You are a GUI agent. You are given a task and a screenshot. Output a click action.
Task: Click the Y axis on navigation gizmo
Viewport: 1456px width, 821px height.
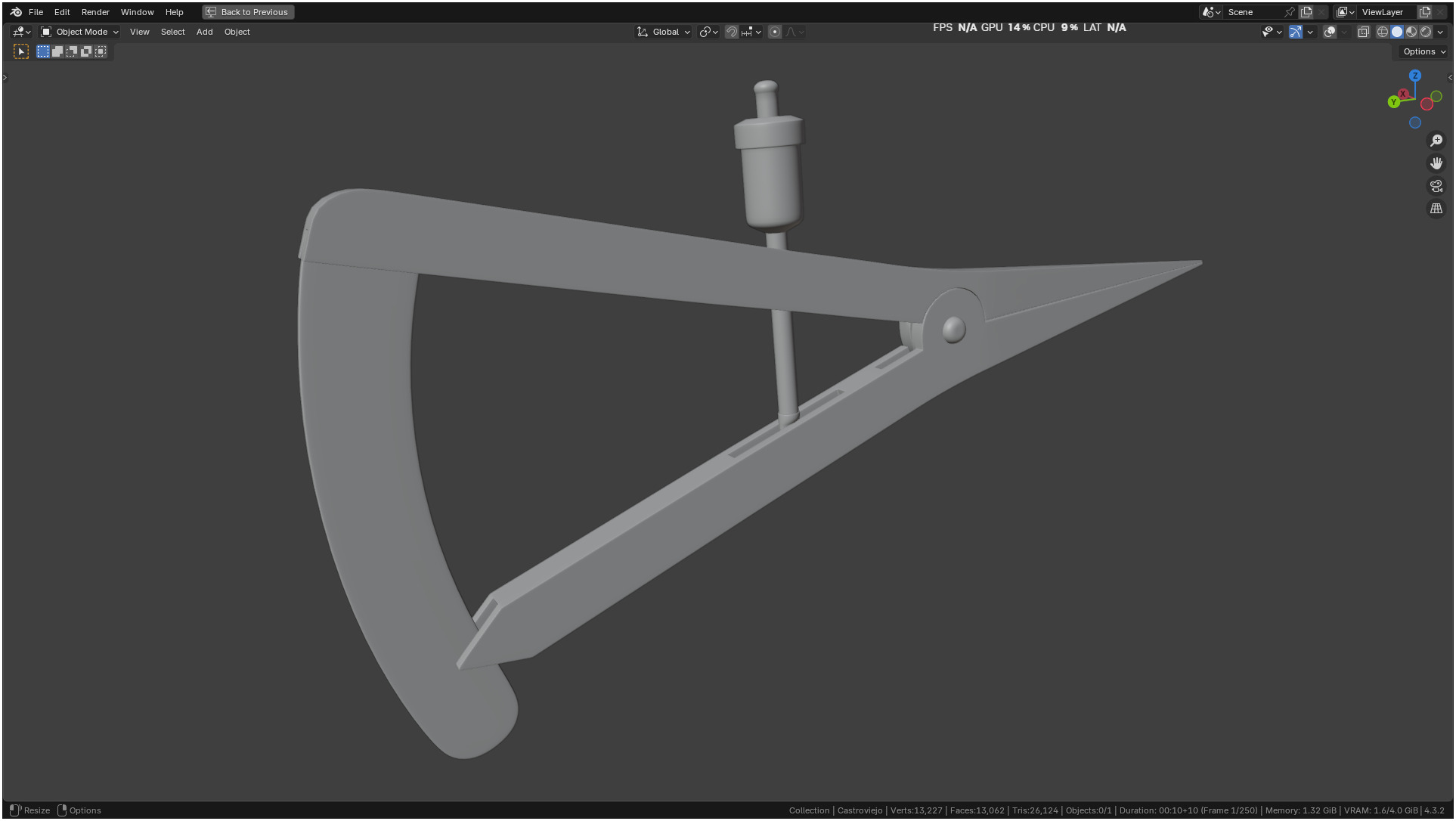tap(1393, 102)
